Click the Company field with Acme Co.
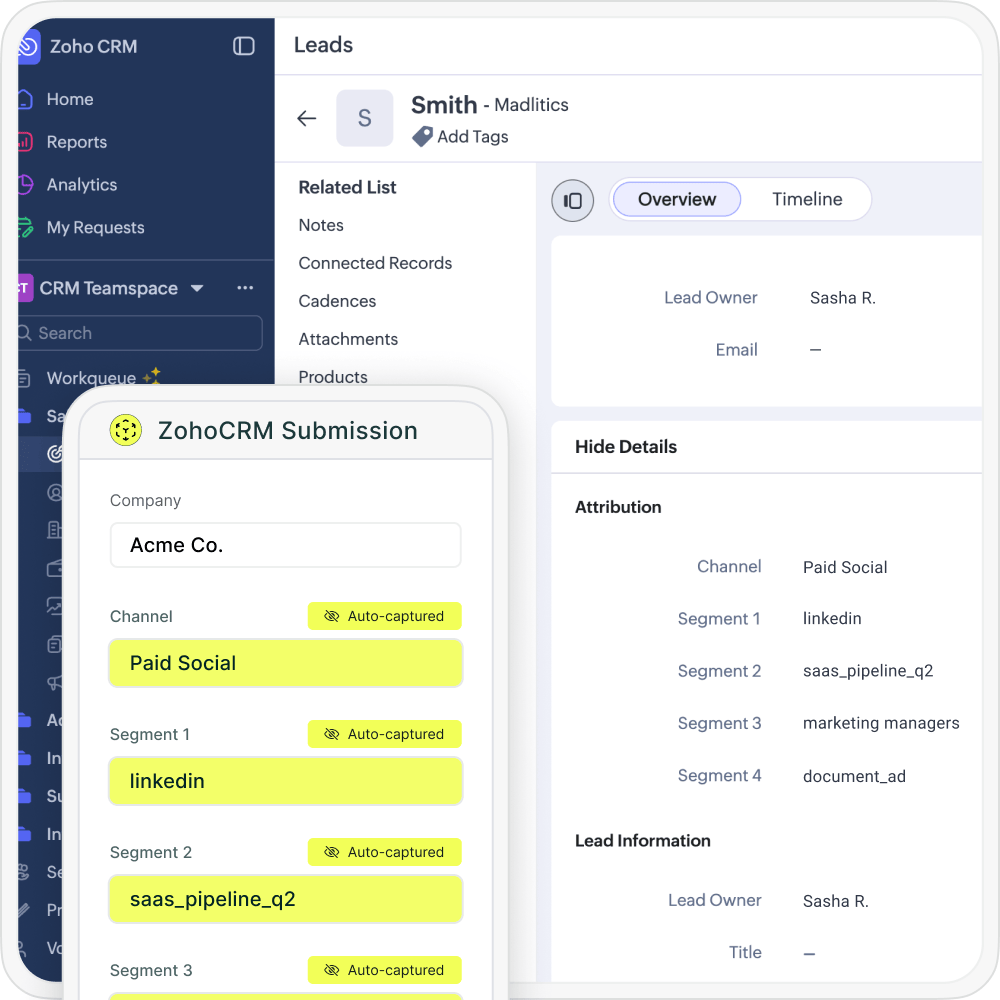The width and height of the screenshot is (1000, 1000). coord(286,545)
